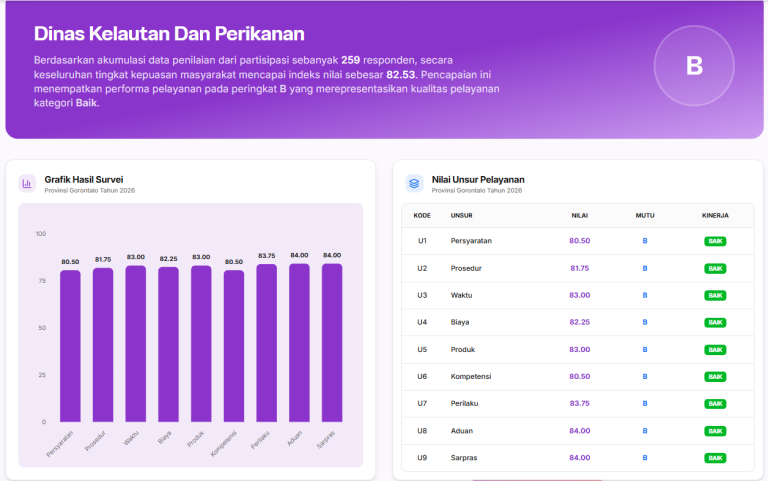Click the UNSUR column header

(x=461, y=216)
